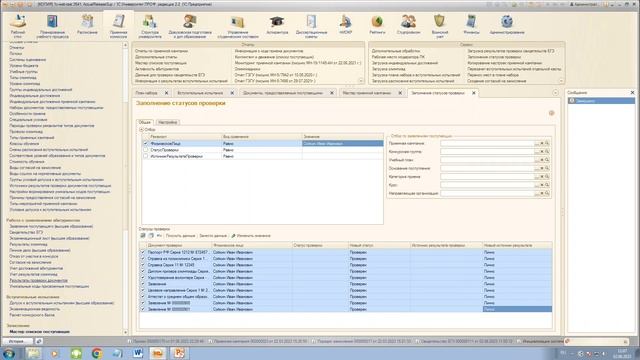The image size is (640, 360).
Task: Close the Сообщения panel
Action: coord(632,93)
